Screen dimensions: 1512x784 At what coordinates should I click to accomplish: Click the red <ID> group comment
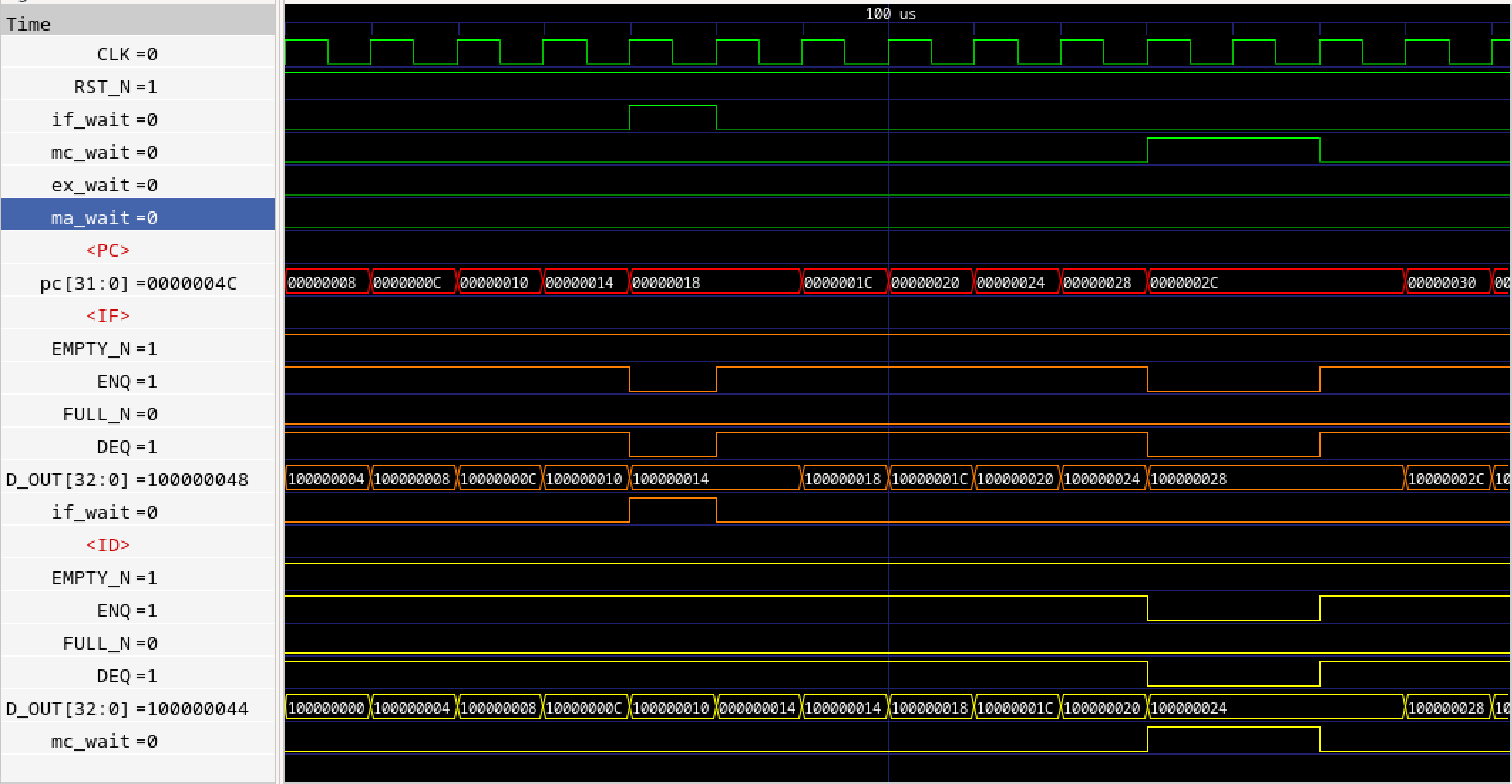pos(107,545)
